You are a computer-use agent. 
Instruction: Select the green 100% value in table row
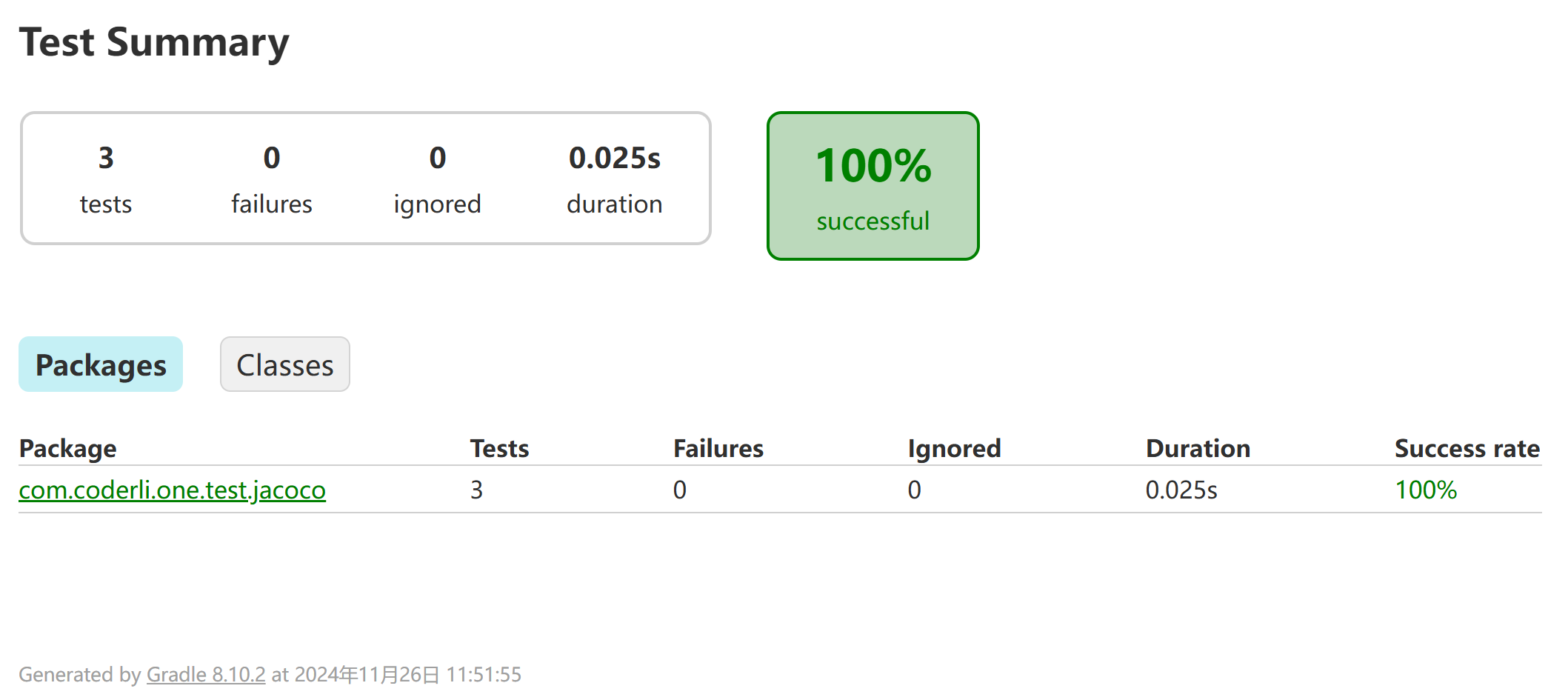point(1426,490)
